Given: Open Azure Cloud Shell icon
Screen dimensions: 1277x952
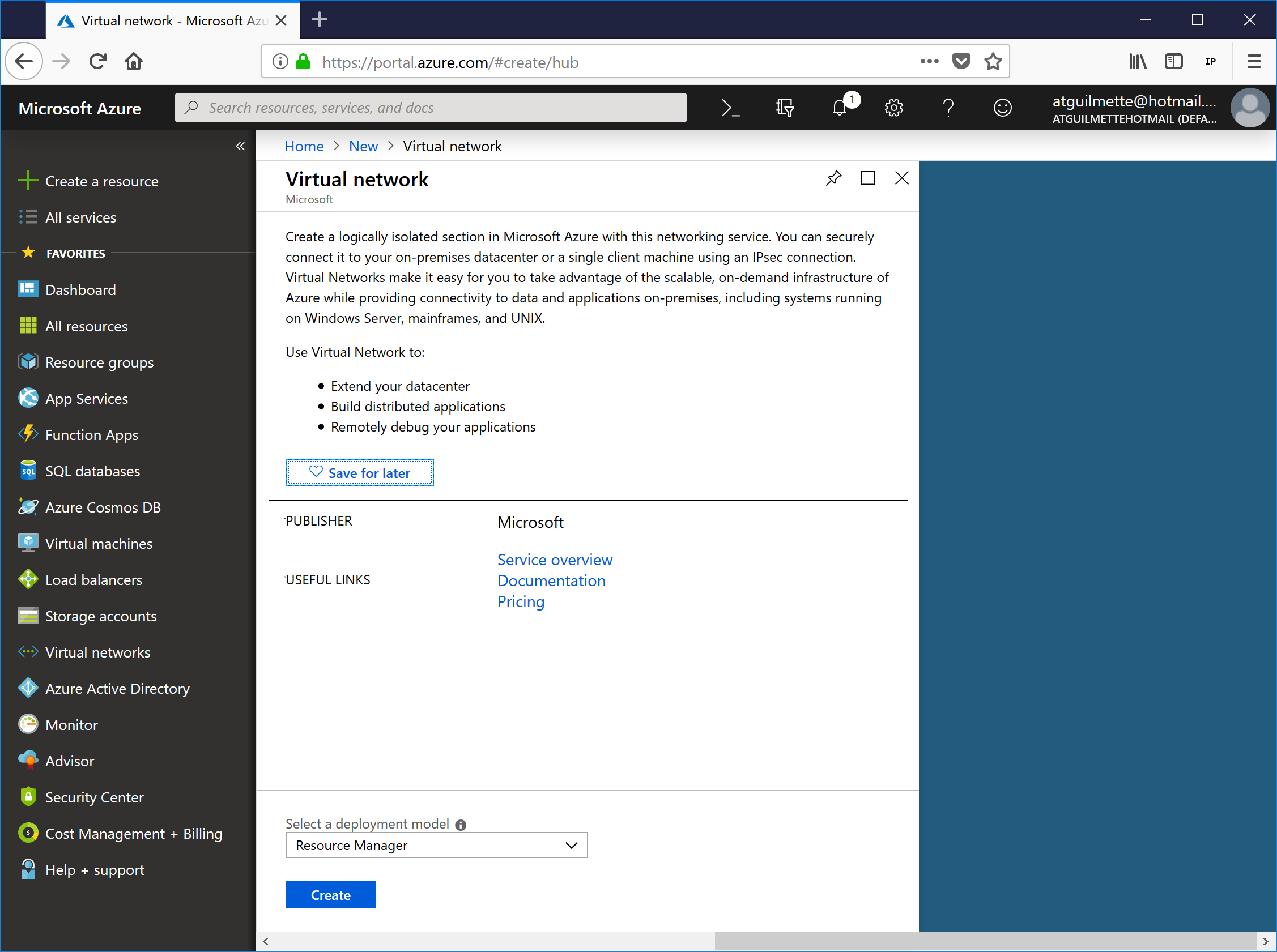Looking at the screenshot, I should pos(730,108).
